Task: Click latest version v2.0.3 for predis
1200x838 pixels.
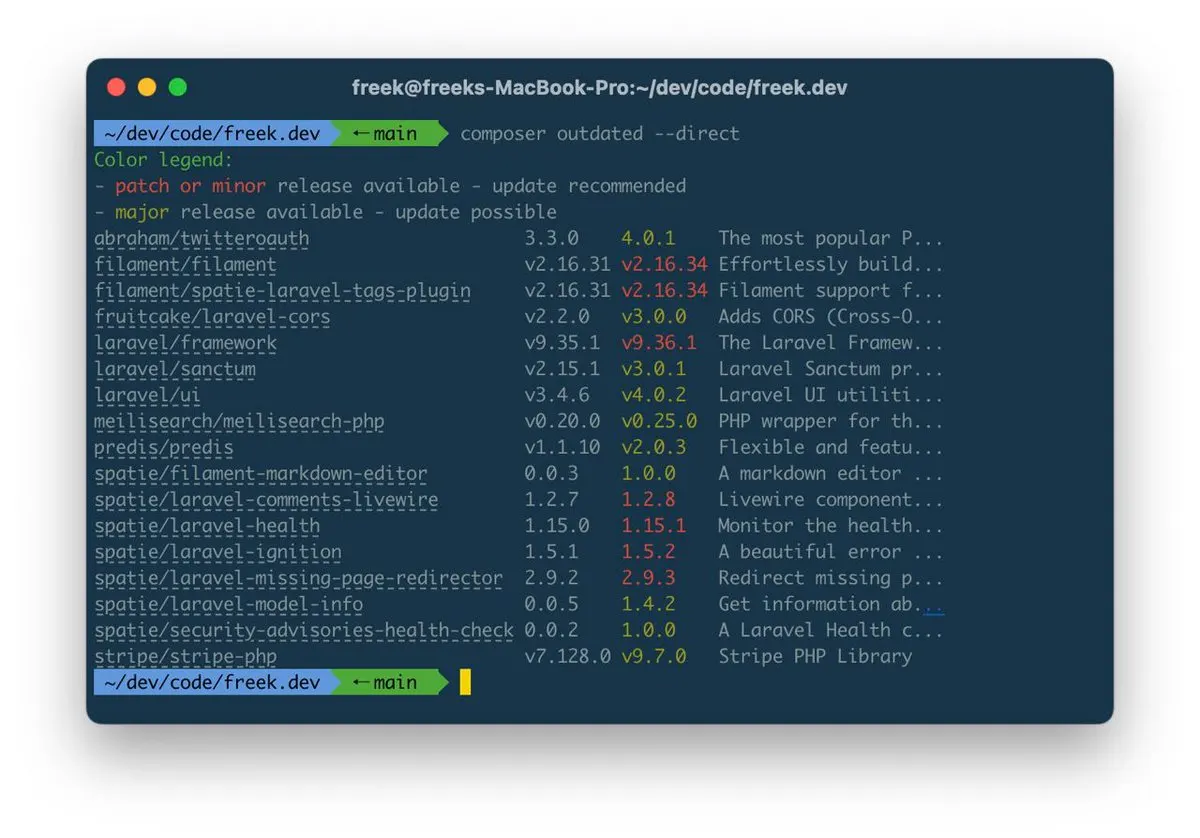Action: 653,447
